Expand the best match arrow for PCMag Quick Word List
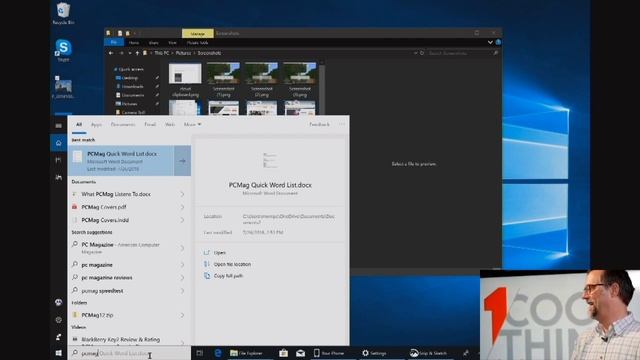This screenshot has width=640, height=360. coord(182,161)
